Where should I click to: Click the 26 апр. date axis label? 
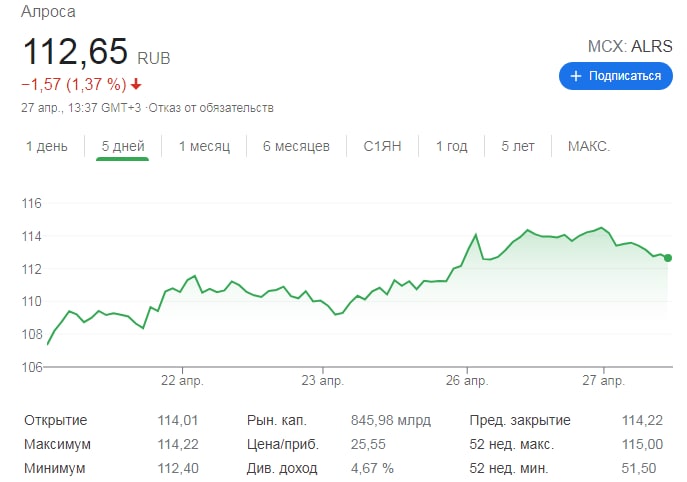pyautogui.click(x=467, y=380)
